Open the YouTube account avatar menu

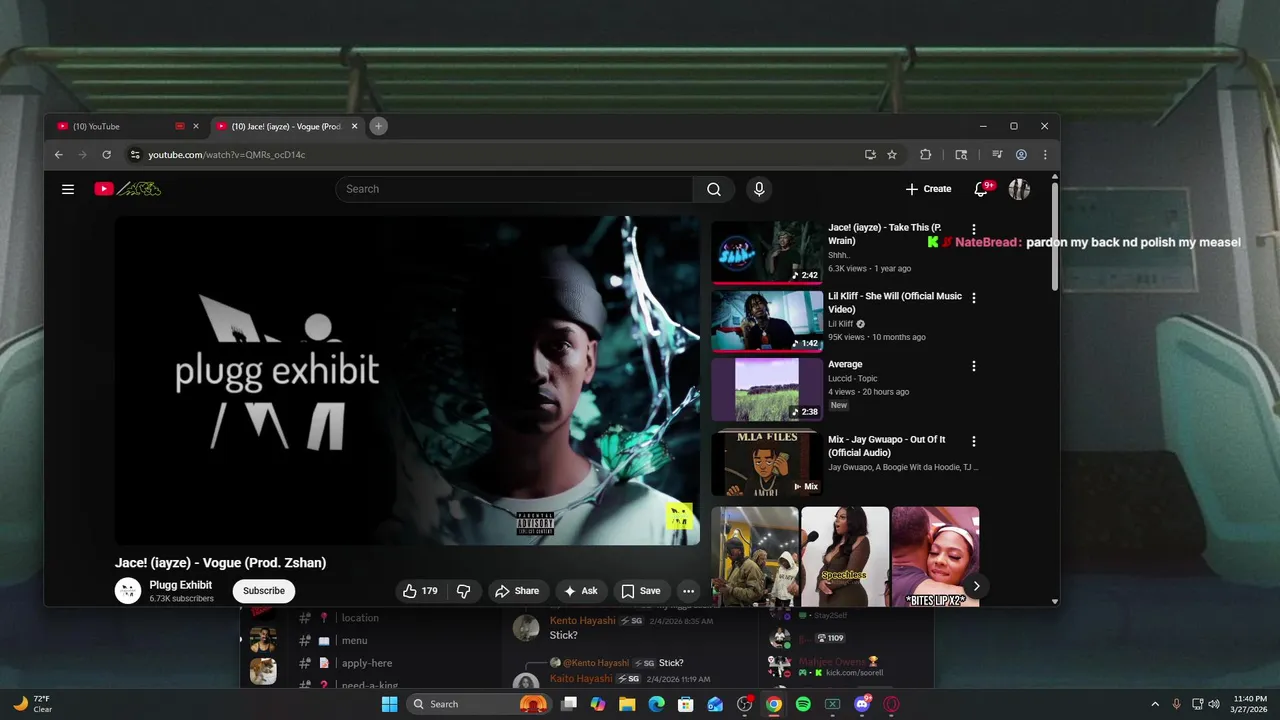1019,189
